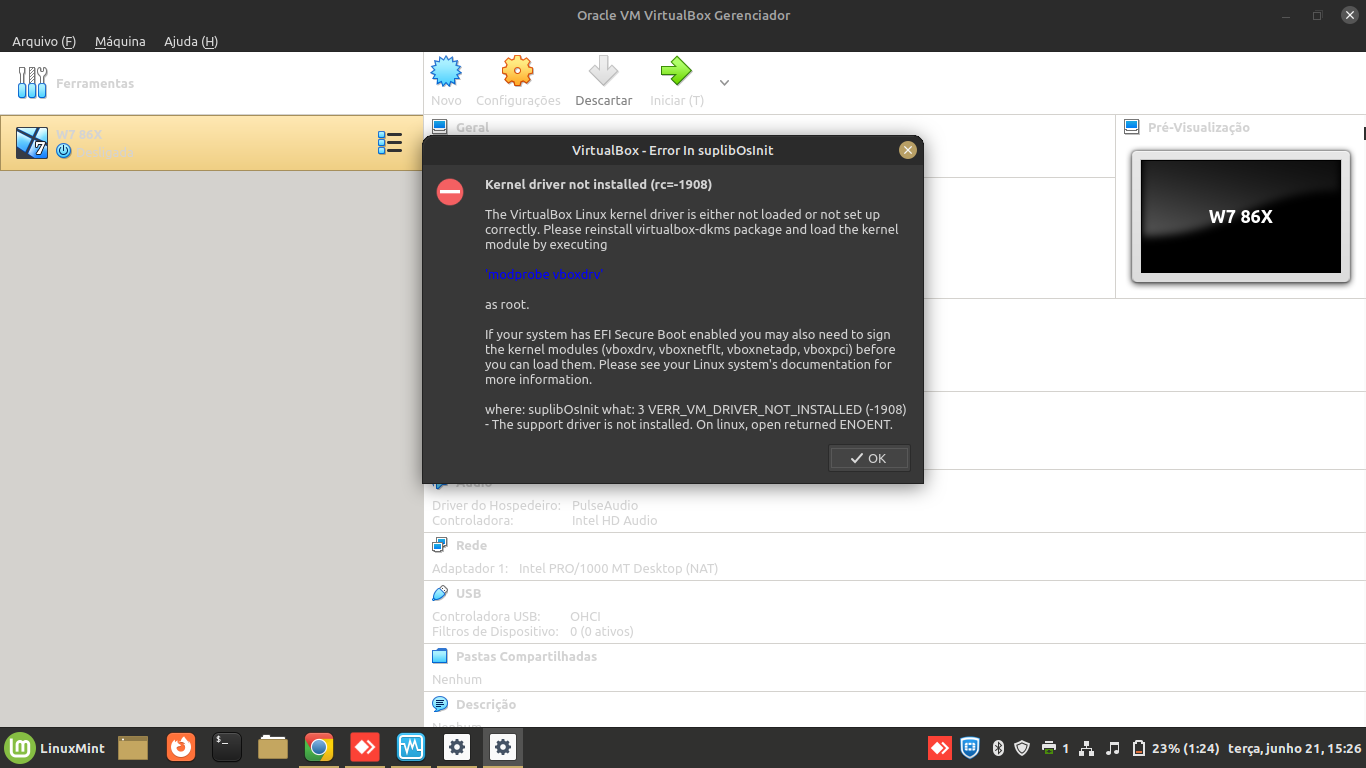
Task: Open the Bluetooth tray icon
Action: [x=998, y=747]
